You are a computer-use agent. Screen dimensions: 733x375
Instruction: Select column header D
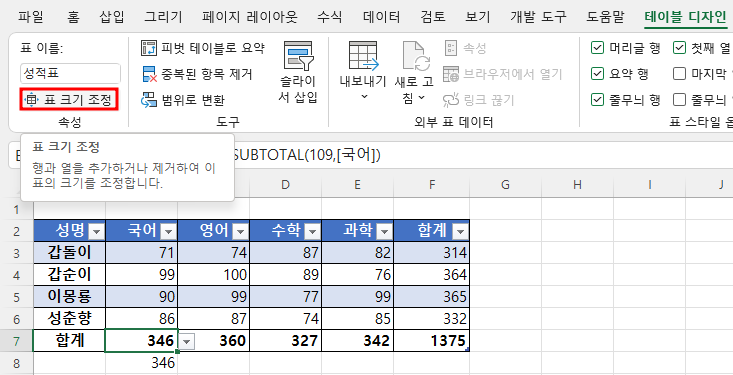[285, 185]
